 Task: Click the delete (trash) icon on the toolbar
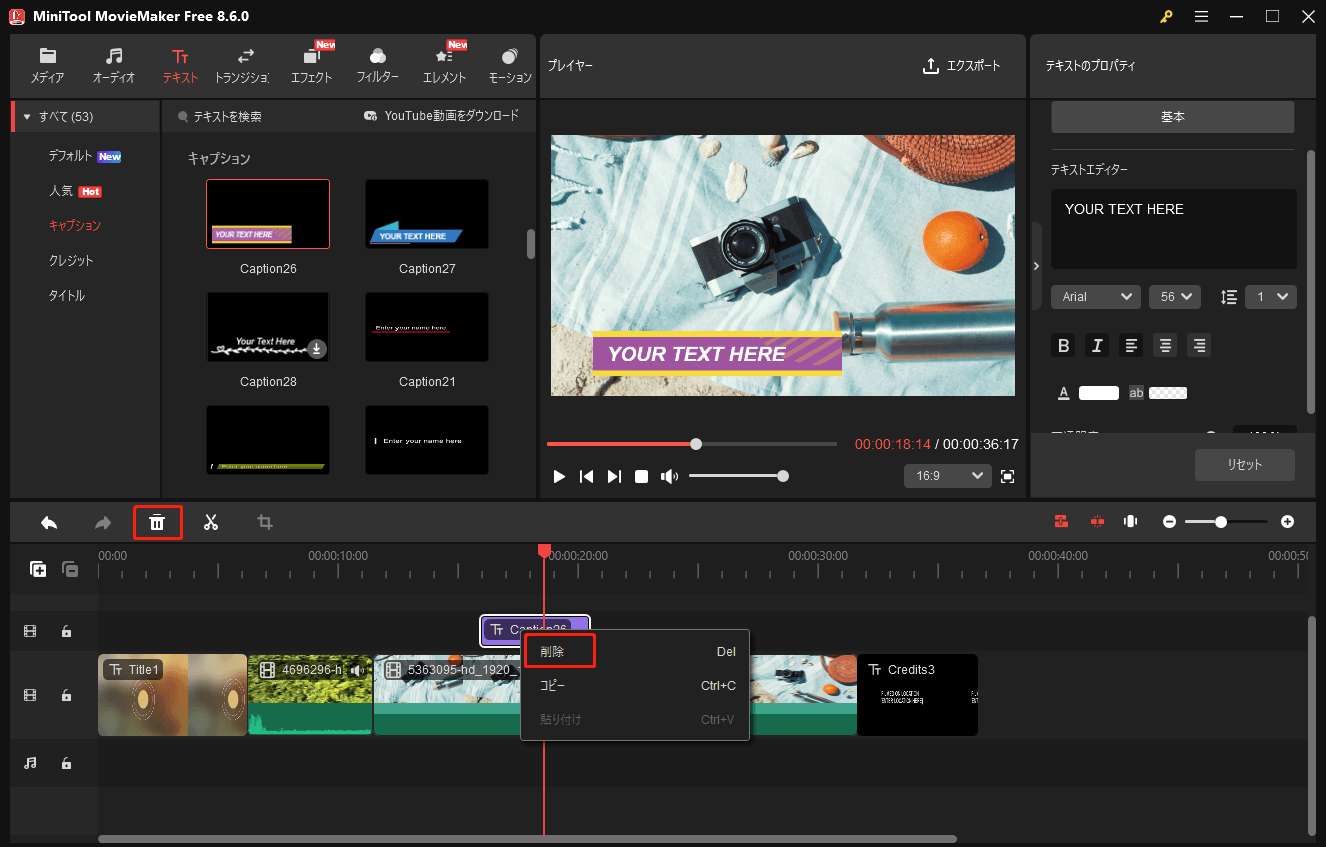pos(157,521)
